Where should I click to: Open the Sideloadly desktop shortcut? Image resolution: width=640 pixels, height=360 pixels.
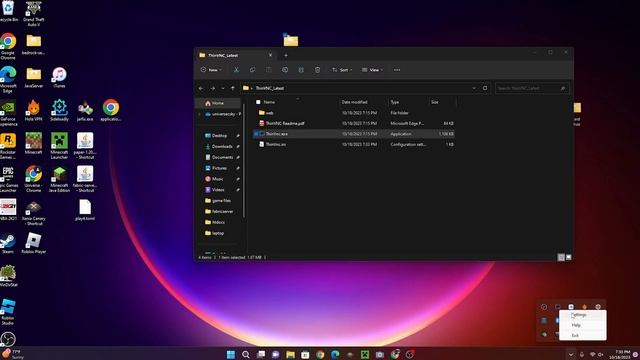59,111
